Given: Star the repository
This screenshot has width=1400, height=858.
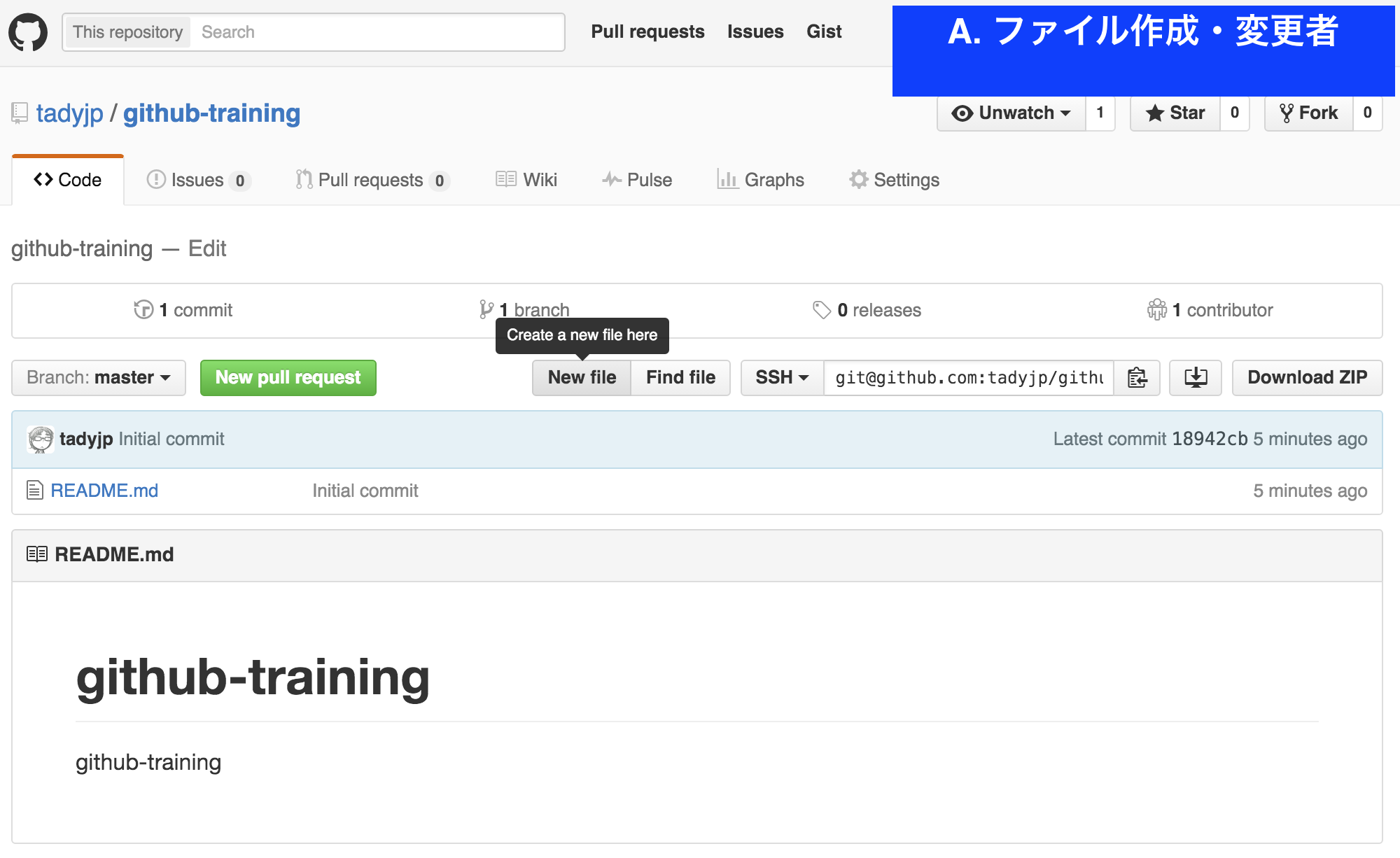Looking at the screenshot, I should (x=1175, y=113).
